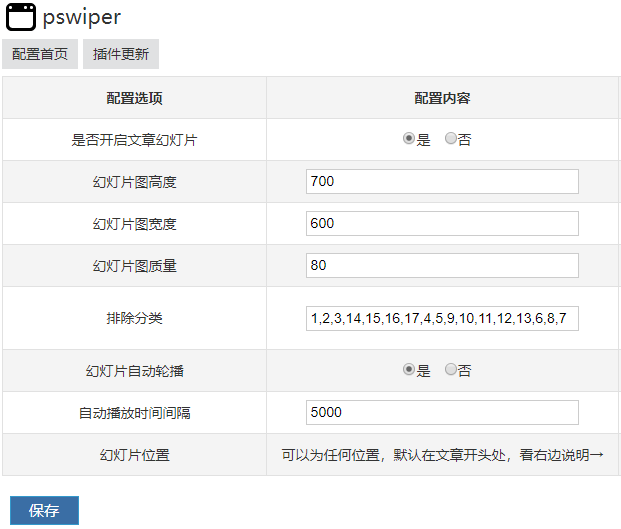The height and width of the screenshot is (529, 621).
Task: Click the 幻灯片图宽度 field showing 600
Action: (442, 223)
